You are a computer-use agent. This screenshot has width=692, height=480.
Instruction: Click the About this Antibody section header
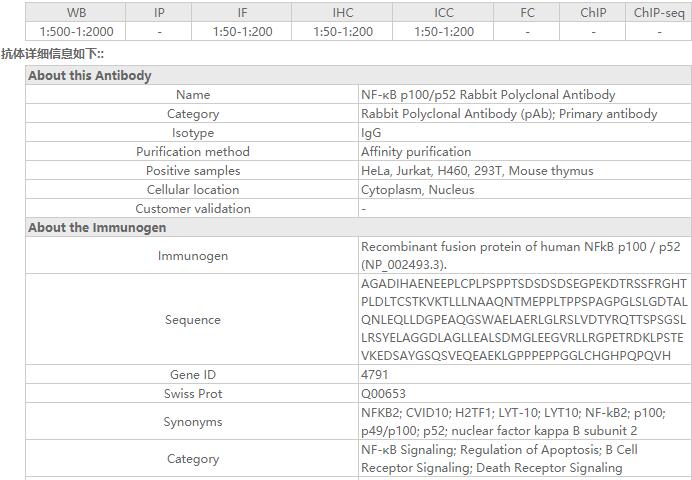90,76
